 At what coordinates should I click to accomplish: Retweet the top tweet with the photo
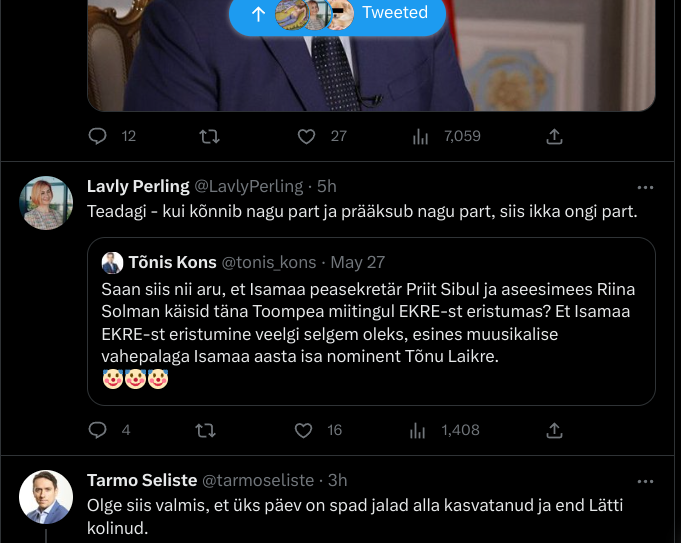pyautogui.click(x=210, y=136)
